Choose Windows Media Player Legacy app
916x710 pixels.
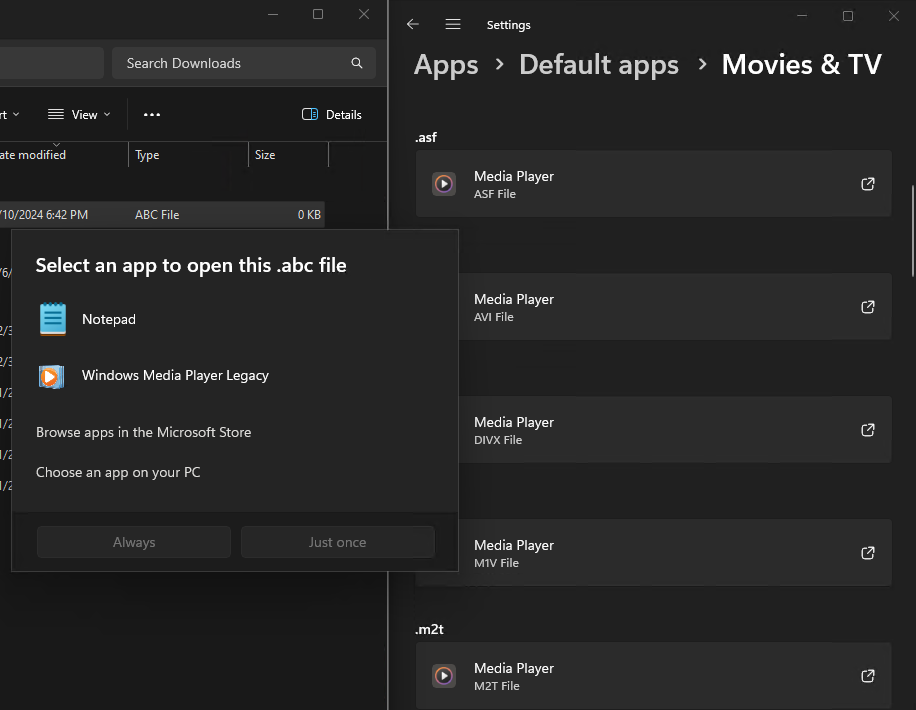[234, 376]
